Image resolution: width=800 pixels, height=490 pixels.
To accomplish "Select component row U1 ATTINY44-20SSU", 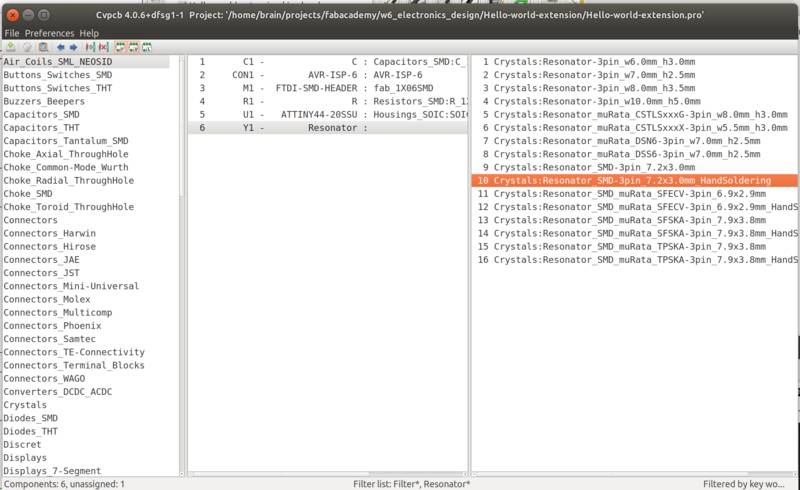I will [x=328, y=115].
